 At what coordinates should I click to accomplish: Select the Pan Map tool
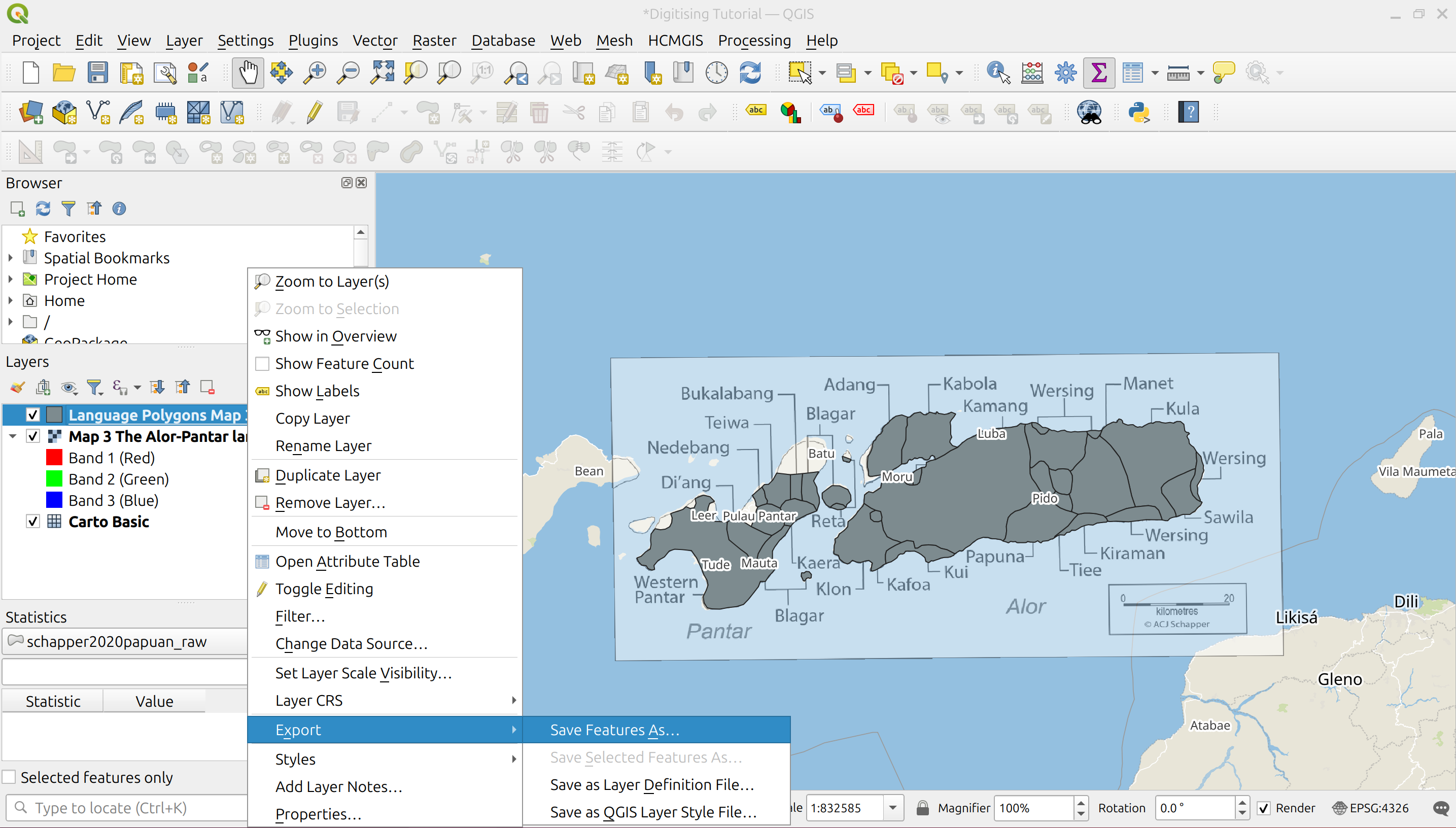pyautogui.click(x=248, y=72)
